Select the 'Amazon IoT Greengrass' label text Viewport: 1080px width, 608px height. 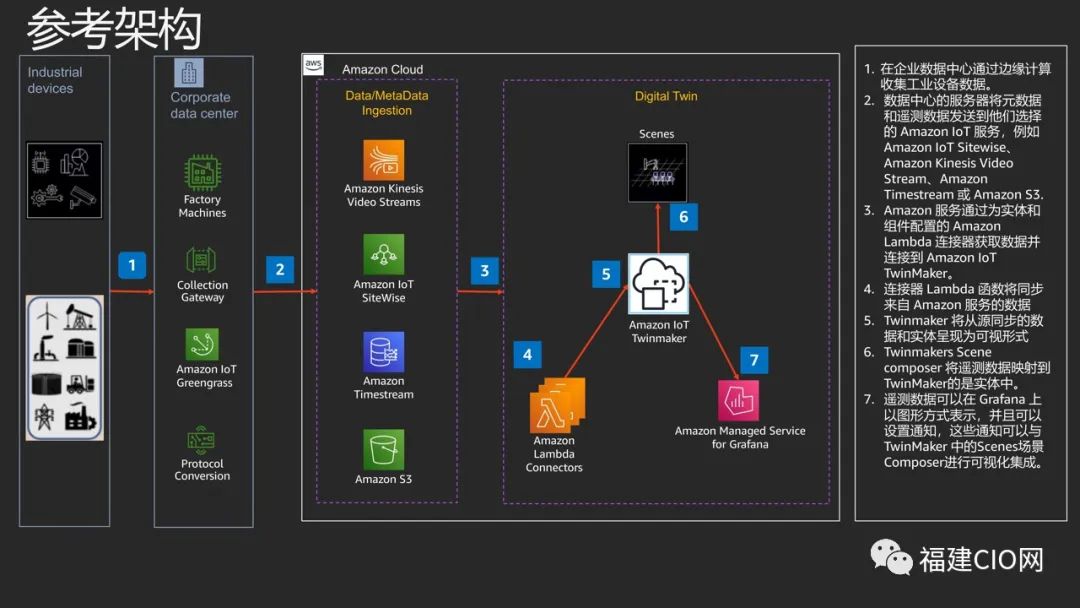click(206, 376)
